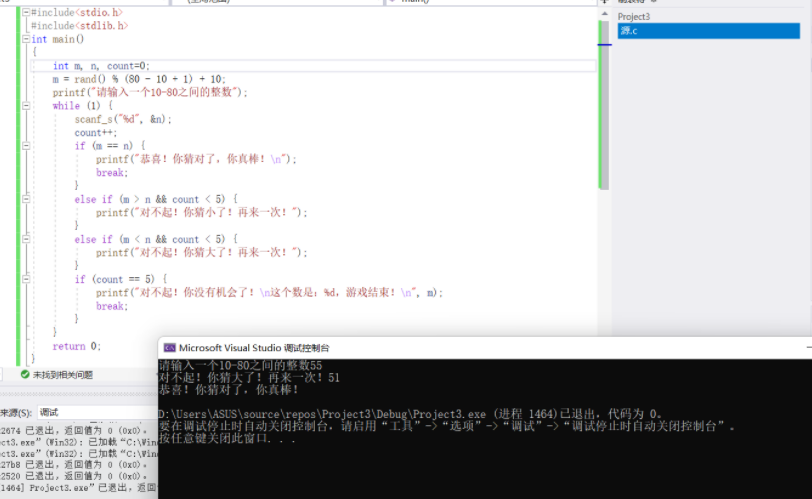Screen dimensions: 812x499
Task: Click output line '2520 已退出,返回值为 0 (0x0)'
Action: coord(74,476)
